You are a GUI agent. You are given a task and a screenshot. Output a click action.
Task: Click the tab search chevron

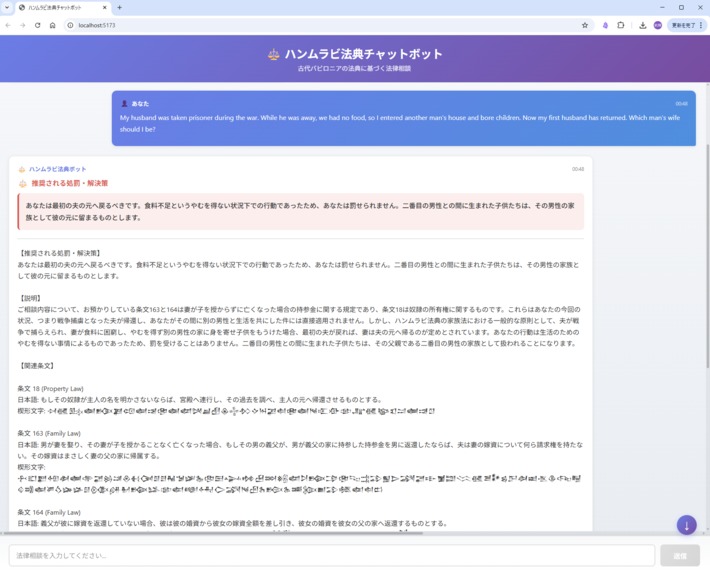pyautogui.click(x=7, y=8)
